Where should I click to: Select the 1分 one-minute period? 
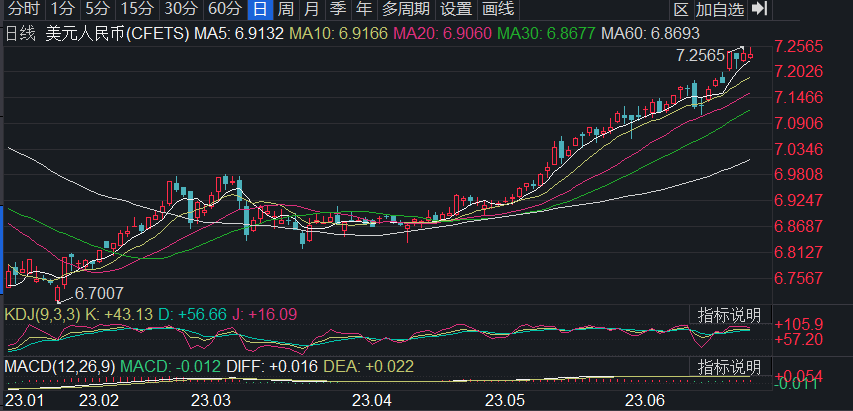click(x=62, y=11)
